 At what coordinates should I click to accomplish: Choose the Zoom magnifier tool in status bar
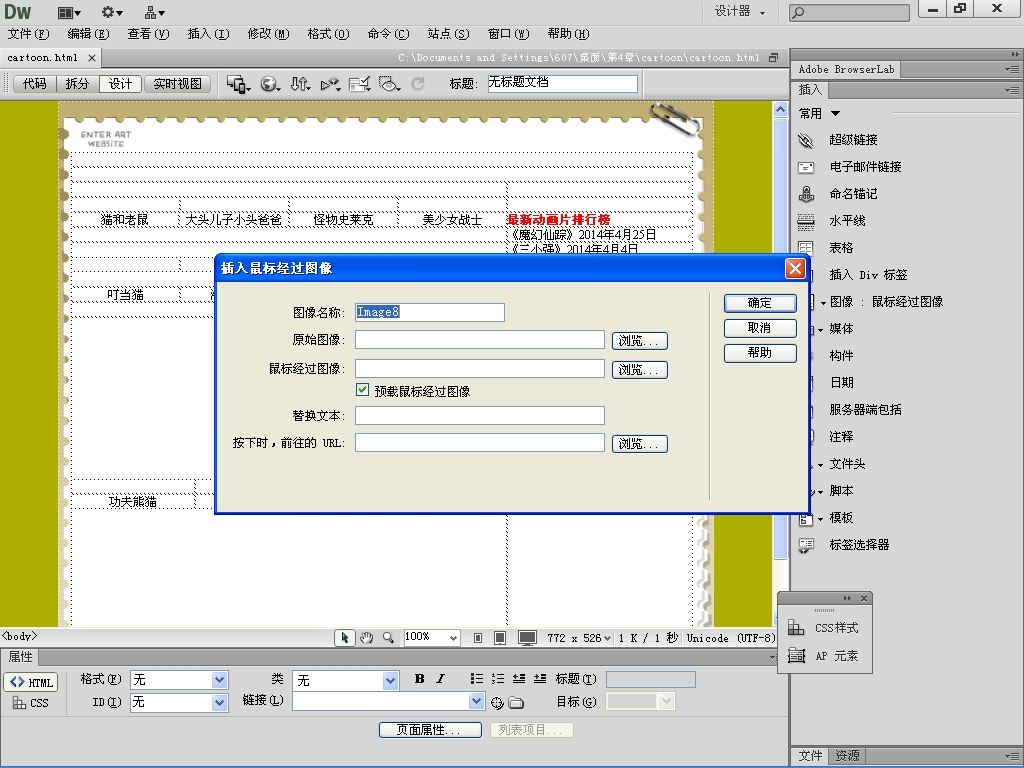point(388,637)
